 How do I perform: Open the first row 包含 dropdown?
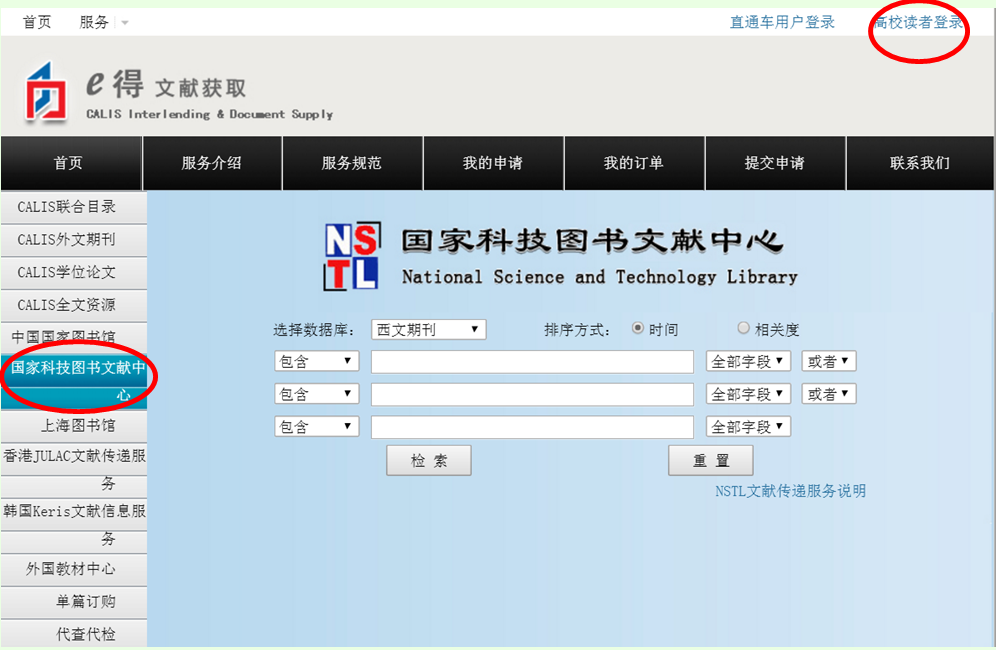[x=316, y=361]
